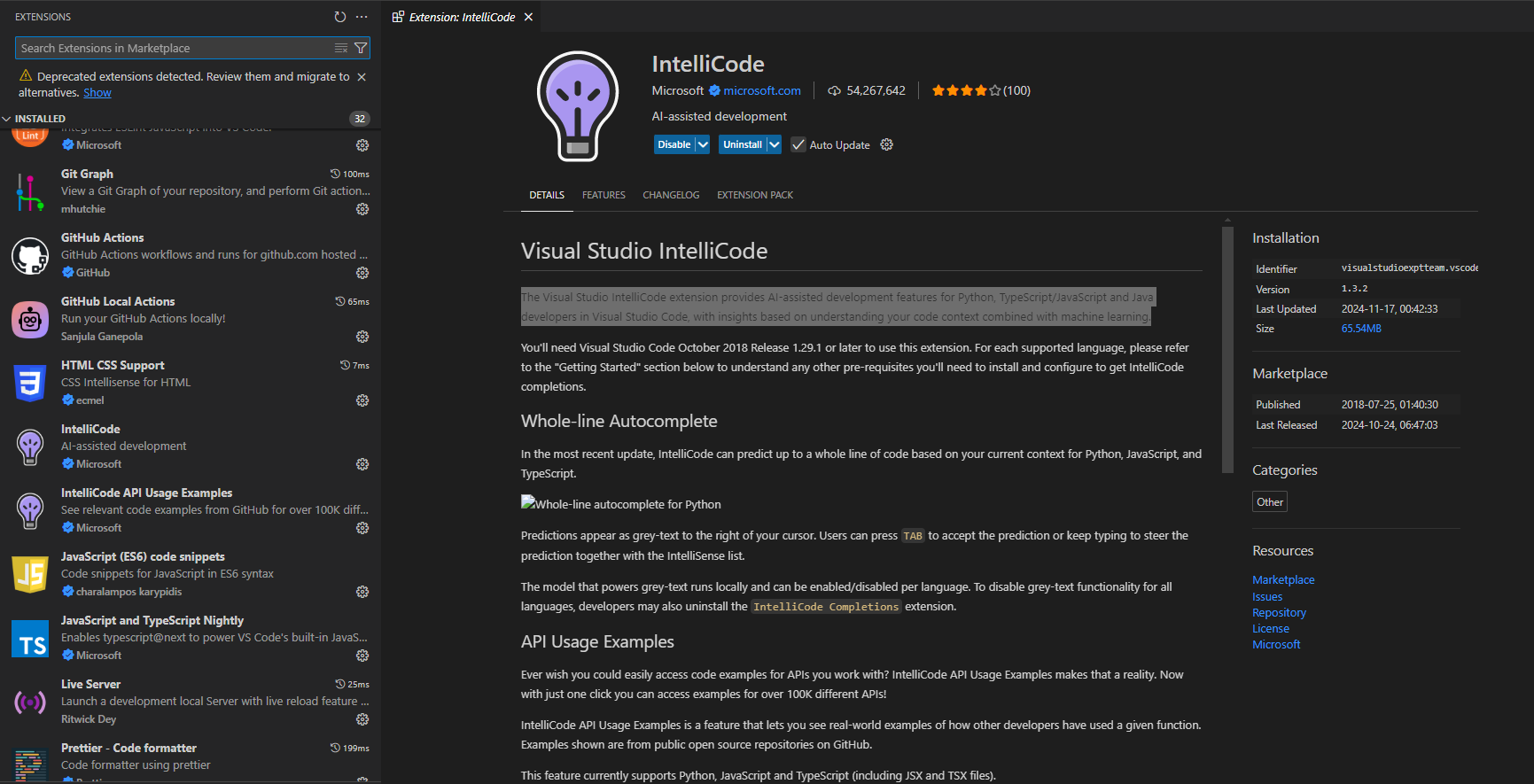1534x784 pixels.
Task: Click the Whole-line autocomplete for Python image
Action: 621,504
